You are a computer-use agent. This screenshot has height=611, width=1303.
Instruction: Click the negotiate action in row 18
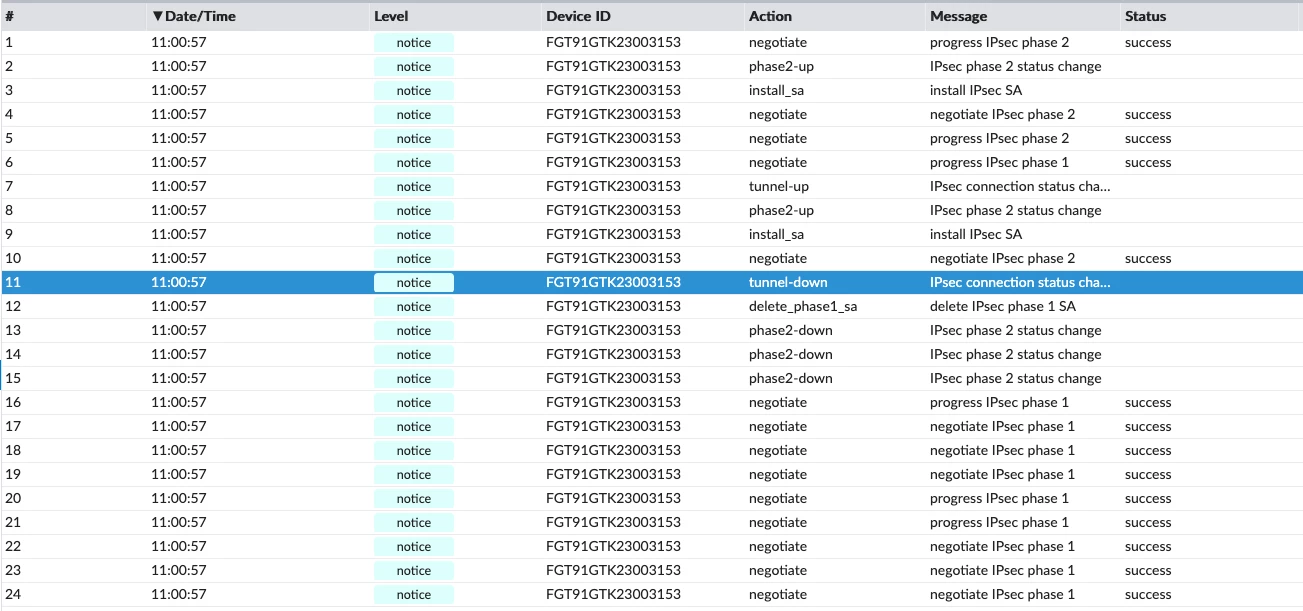click(x=777, y=450)
